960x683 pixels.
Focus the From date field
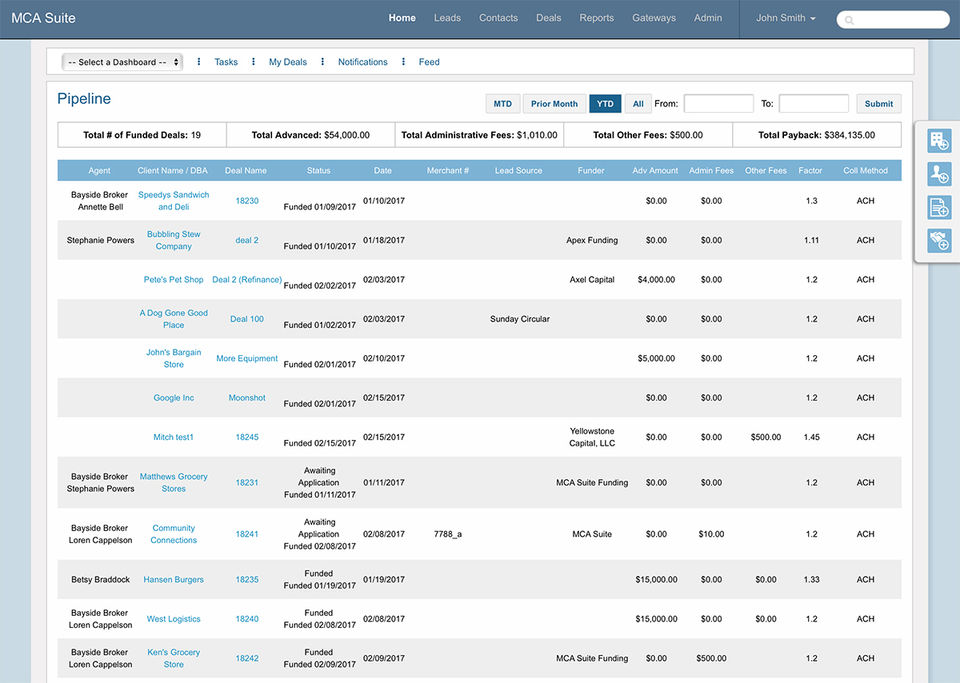tap(719, 103)
